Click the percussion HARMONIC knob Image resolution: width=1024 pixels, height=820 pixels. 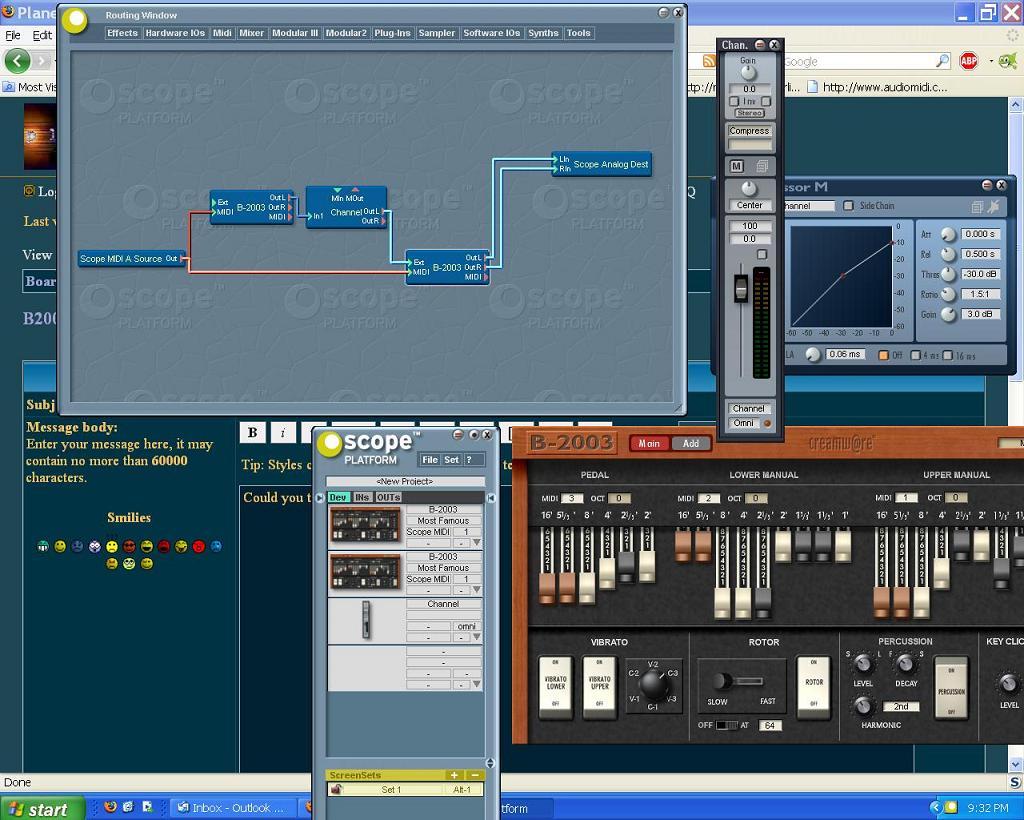coord(863,706)
